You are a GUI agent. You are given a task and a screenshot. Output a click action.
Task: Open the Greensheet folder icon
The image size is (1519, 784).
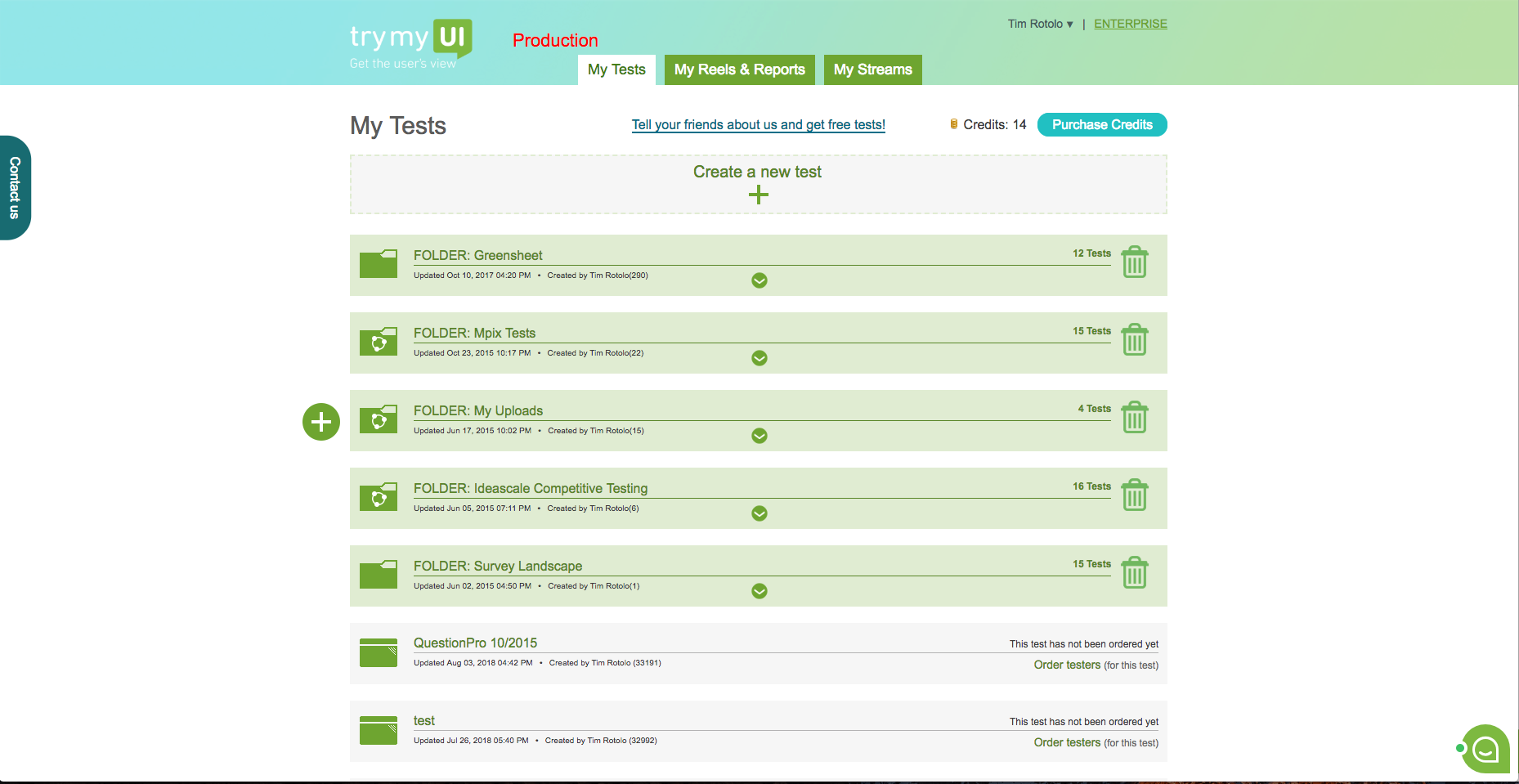click(x=378, y=263)
